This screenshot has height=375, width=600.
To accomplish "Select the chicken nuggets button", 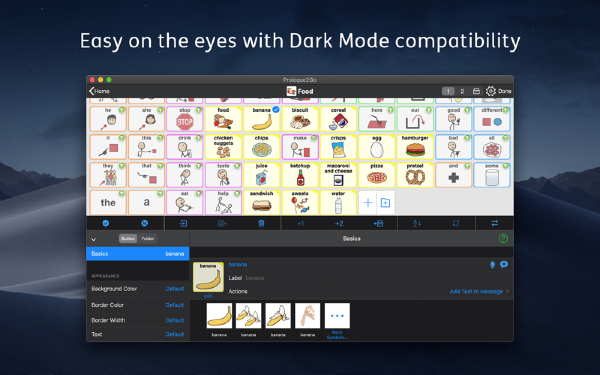I will [x=223, y=147].
